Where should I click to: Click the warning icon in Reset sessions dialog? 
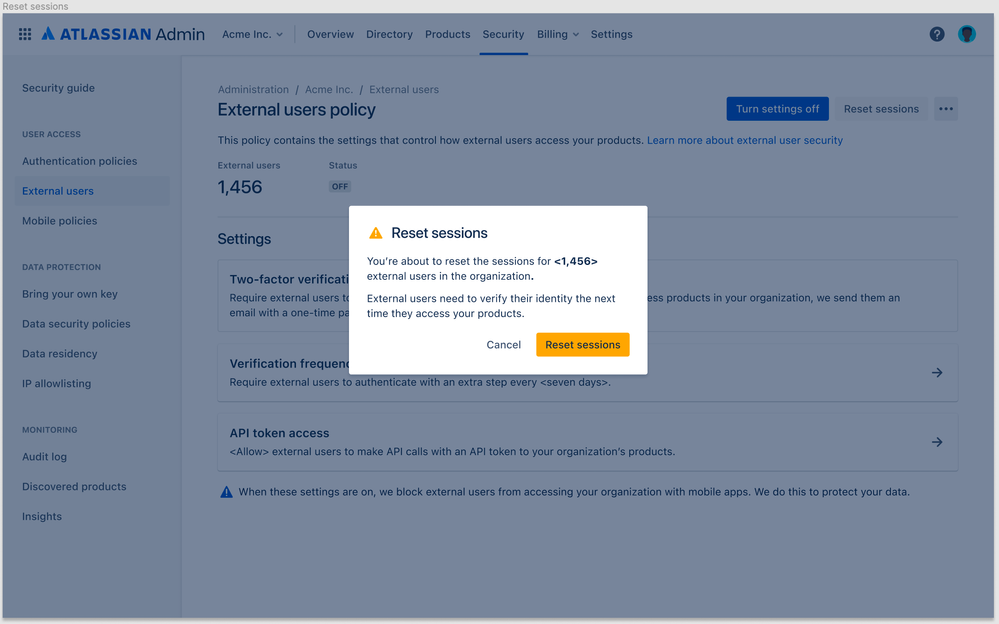click(x=376, y=233)
